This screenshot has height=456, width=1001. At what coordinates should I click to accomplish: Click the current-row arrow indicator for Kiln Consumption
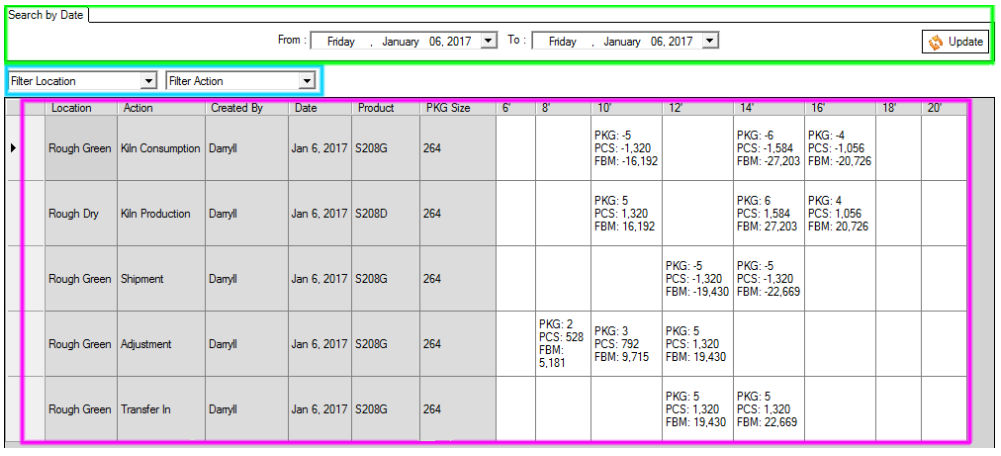coord(13,148)
